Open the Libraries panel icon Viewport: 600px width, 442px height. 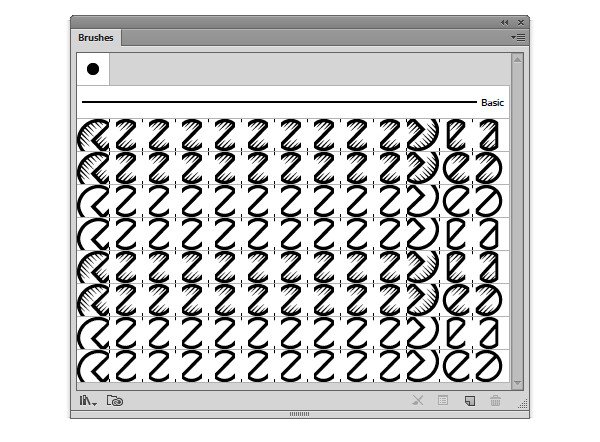pos(115,401)
